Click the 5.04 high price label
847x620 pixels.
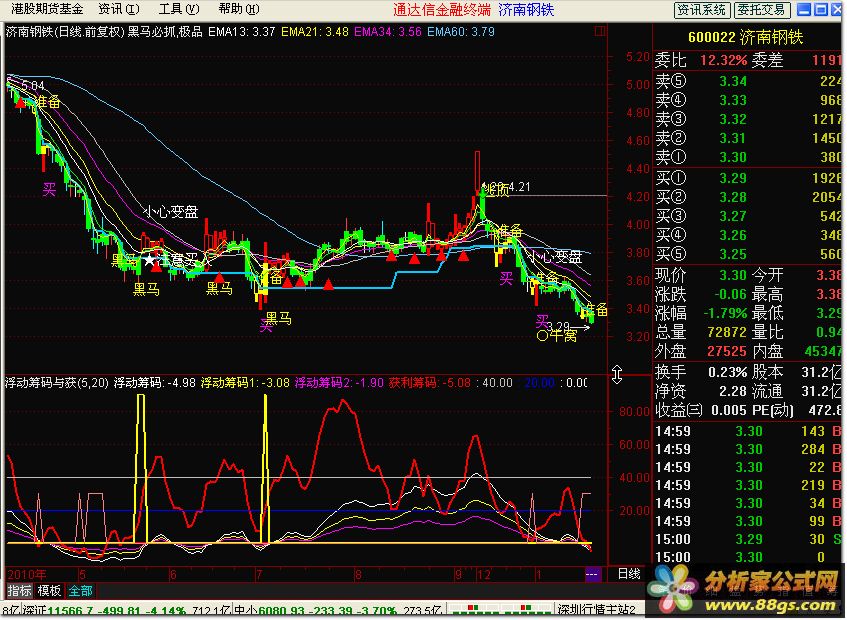pyautogui.click(x=33, y=85)
